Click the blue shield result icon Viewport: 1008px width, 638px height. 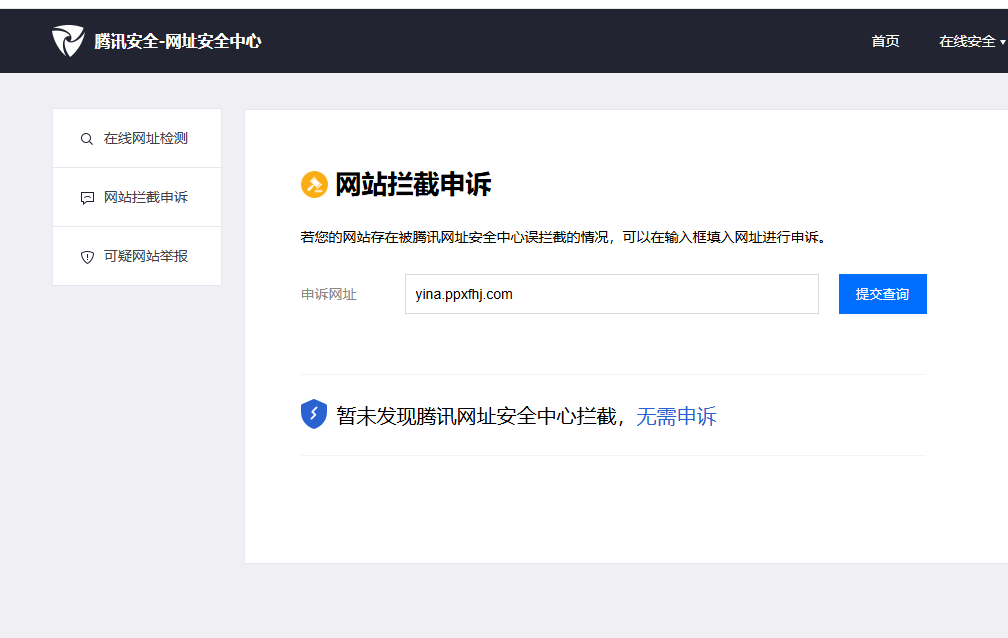pyautogui.click(x=314, y=414)
